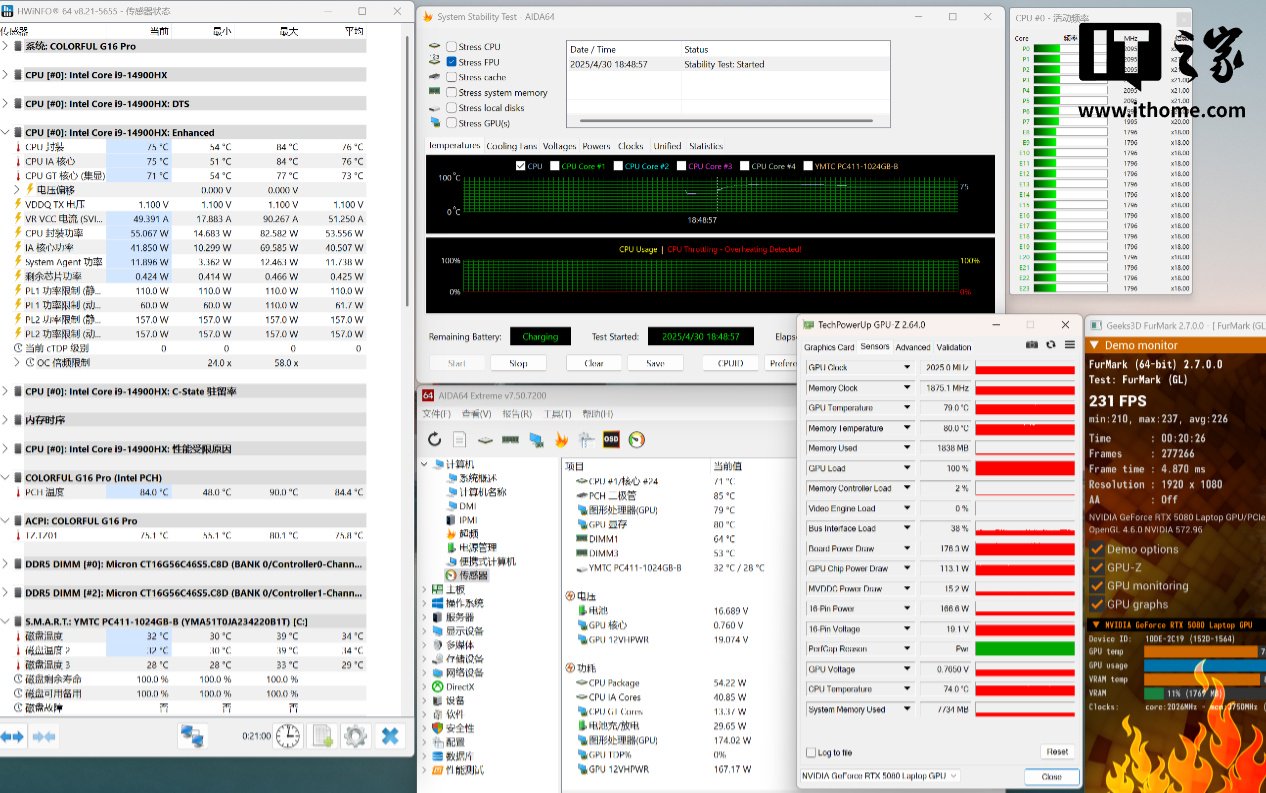1266x793 pixels.
Task: Open HWiNFO sensor settings gear icon
Action: 355,737
